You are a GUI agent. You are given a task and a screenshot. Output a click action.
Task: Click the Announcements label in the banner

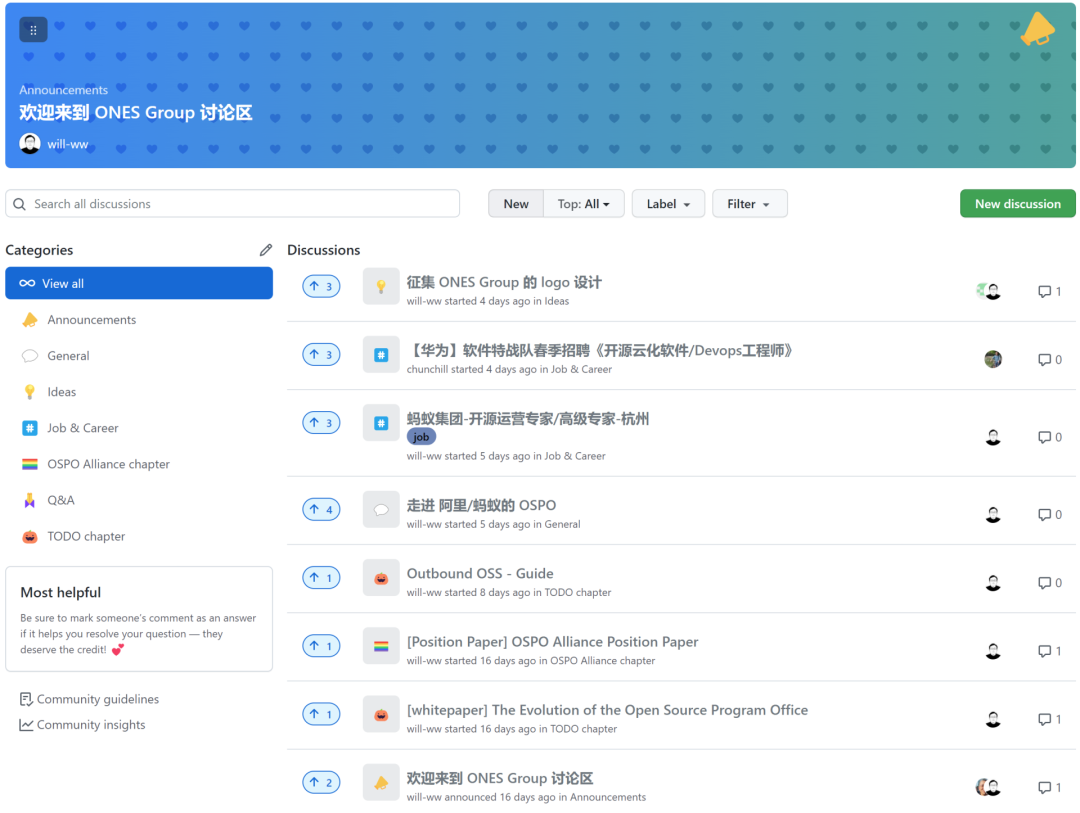pyautogui.click(x=63, y=90)
